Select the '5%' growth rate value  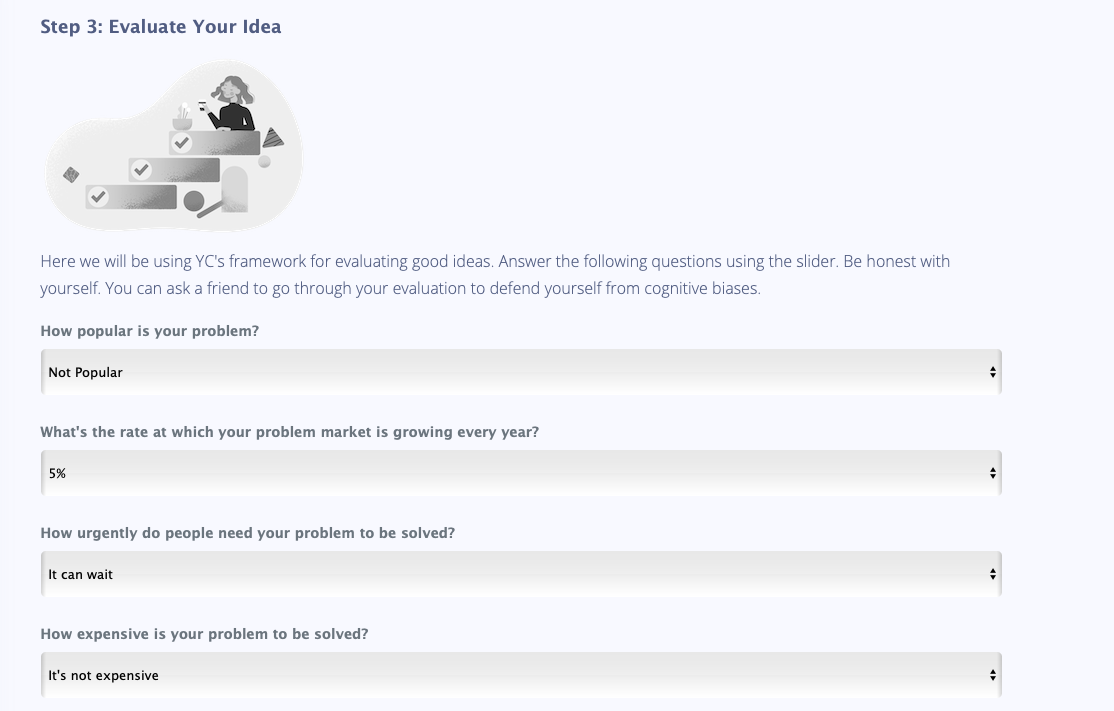tap(57, 472)
